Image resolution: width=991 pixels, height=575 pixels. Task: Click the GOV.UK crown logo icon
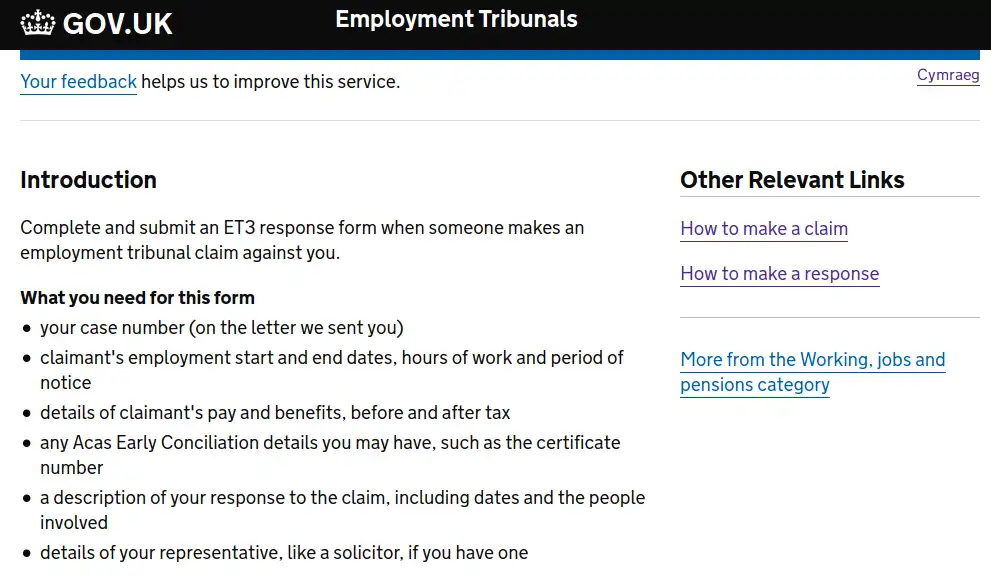(38, 23)
